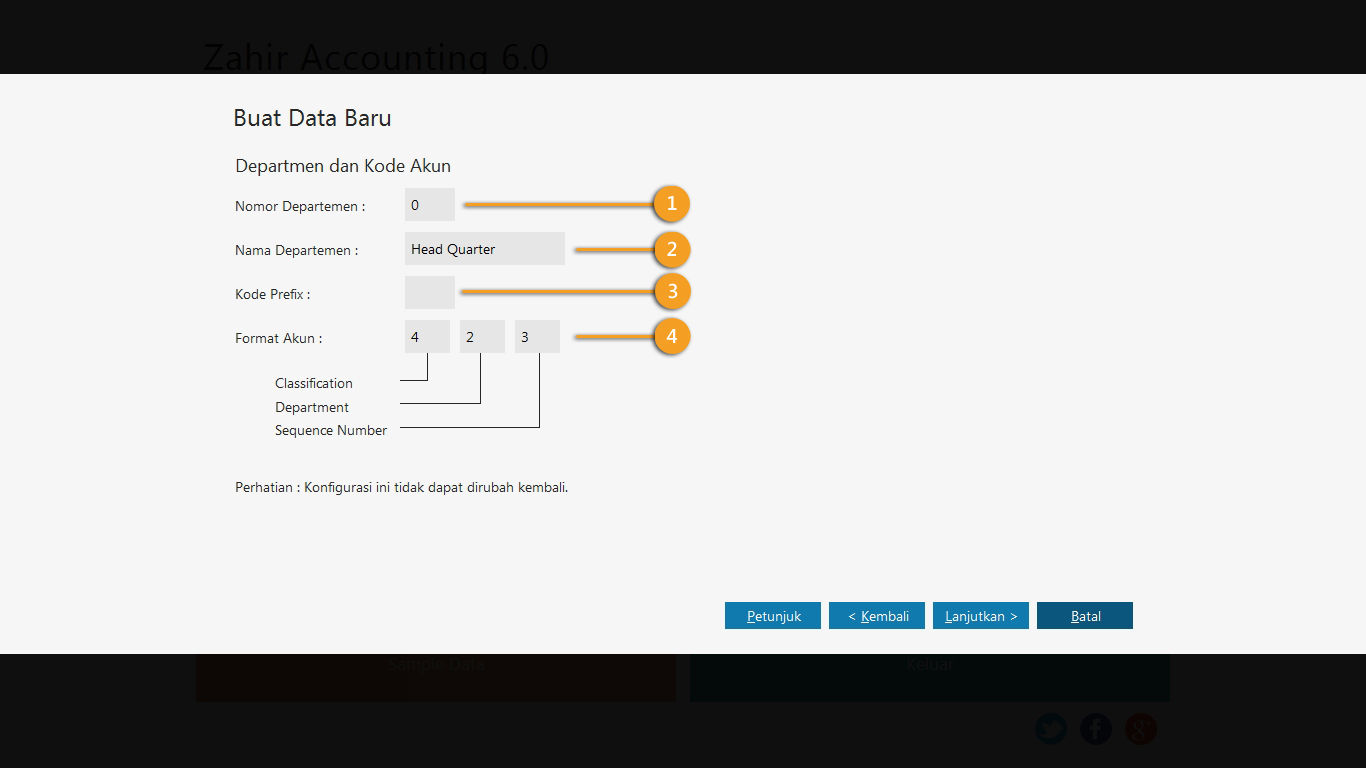Open the Facebook icon in background window
Viewport: 1366px width, 768px height.
[x=1096, y=729]
